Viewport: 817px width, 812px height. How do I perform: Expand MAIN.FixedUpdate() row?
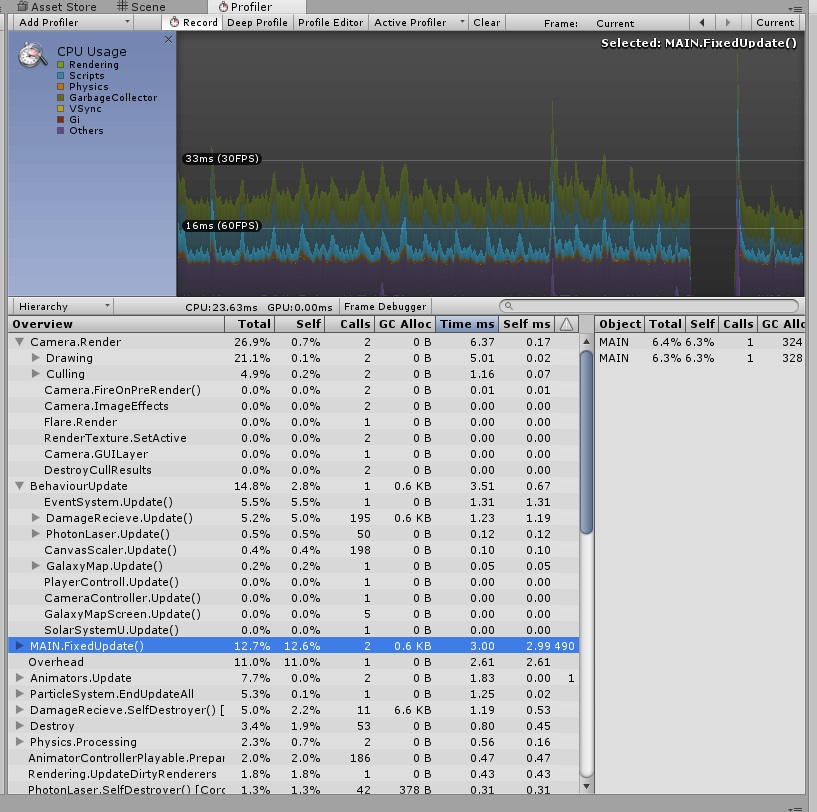20,646
